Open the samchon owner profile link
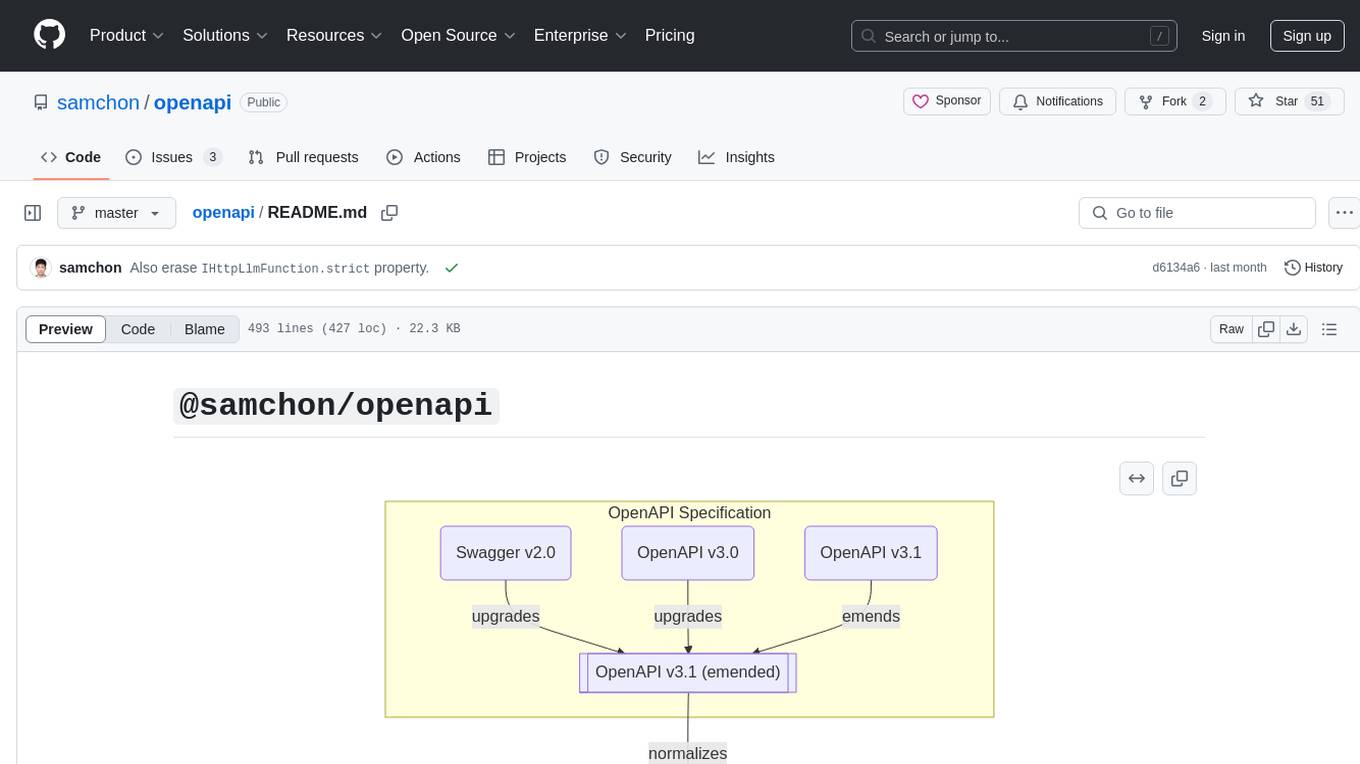This screenshot has height=764, width=1360. click(x=98, y=102)
